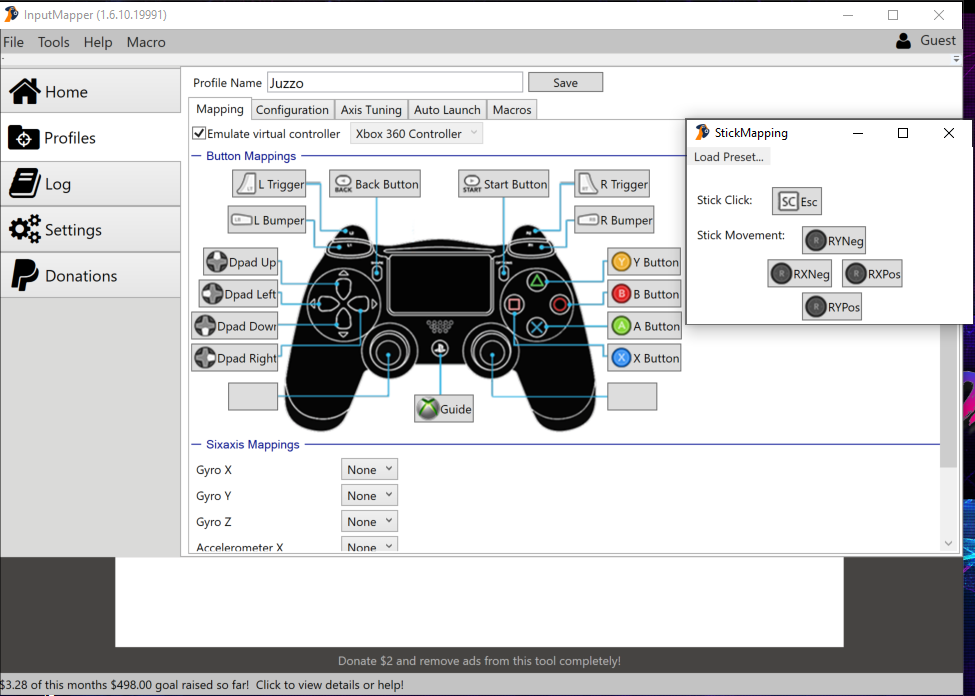Click the Donate $2 remove ads text

[479, 661]
